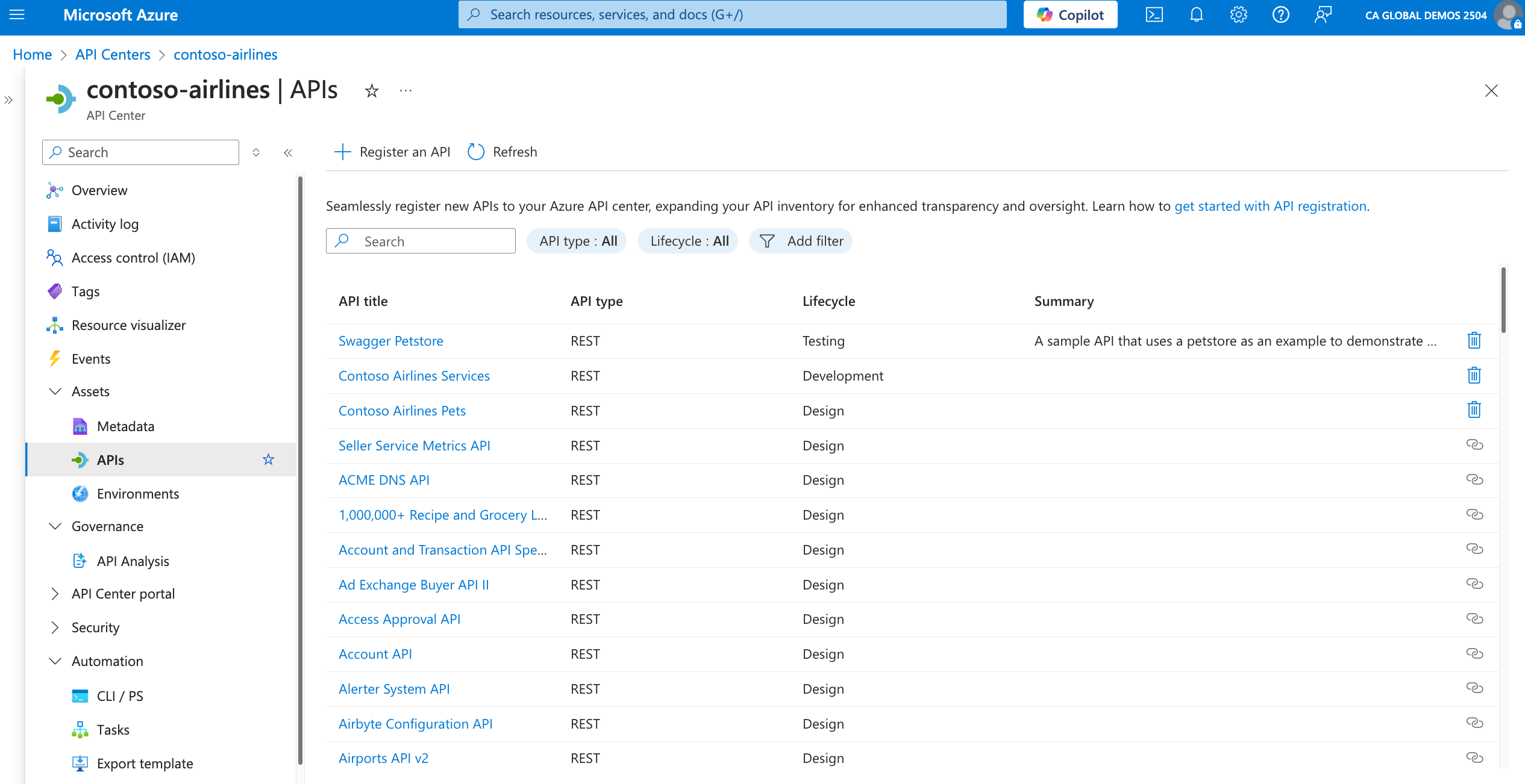Open Metadata under Assets
Screen dimensions: 1525x784
[125, 426]
